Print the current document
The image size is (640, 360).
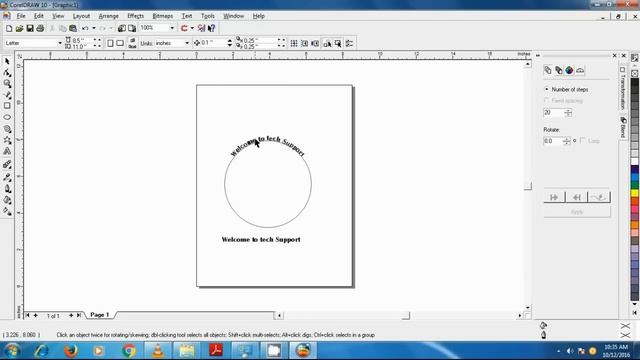click(40, 28)
